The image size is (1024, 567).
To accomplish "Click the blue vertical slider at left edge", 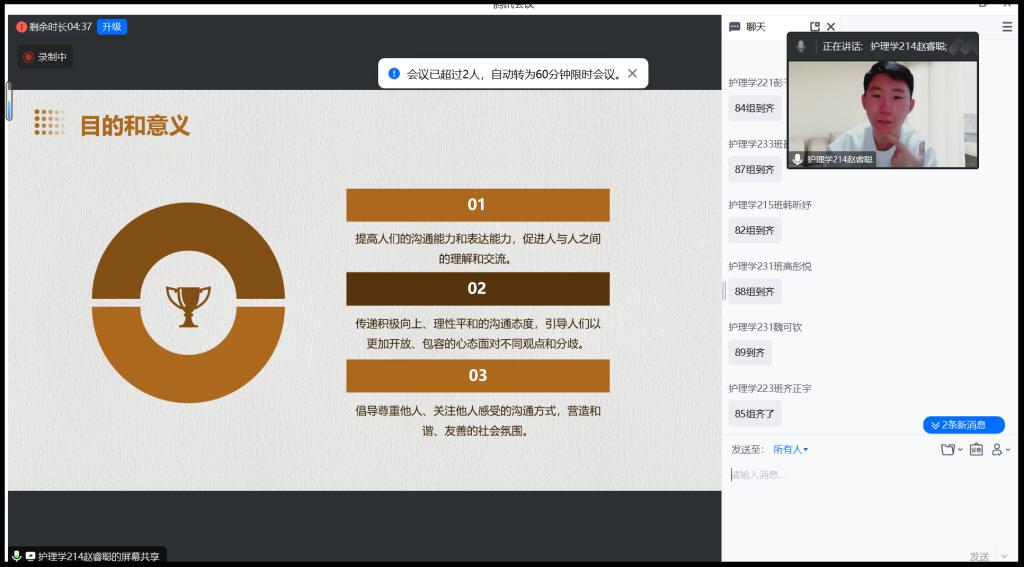I will (9, 100).
